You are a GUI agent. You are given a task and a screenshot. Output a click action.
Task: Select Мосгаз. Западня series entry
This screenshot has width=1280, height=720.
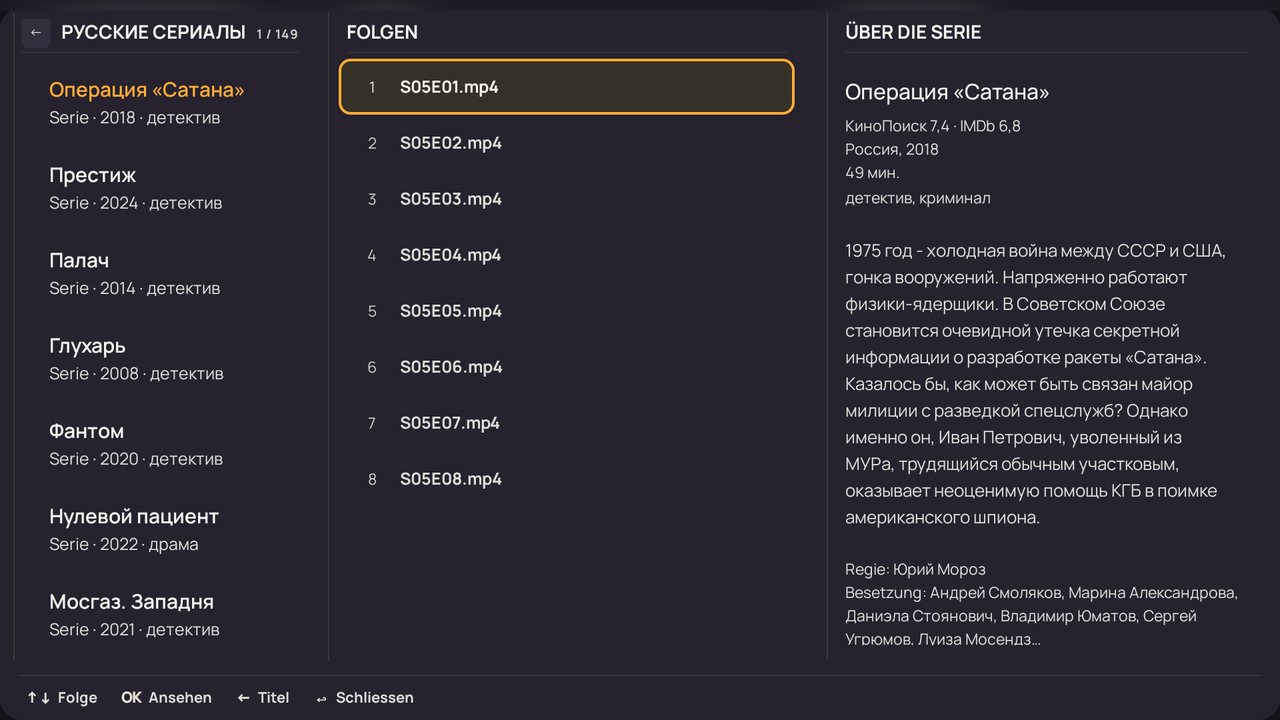coord(171,615)
